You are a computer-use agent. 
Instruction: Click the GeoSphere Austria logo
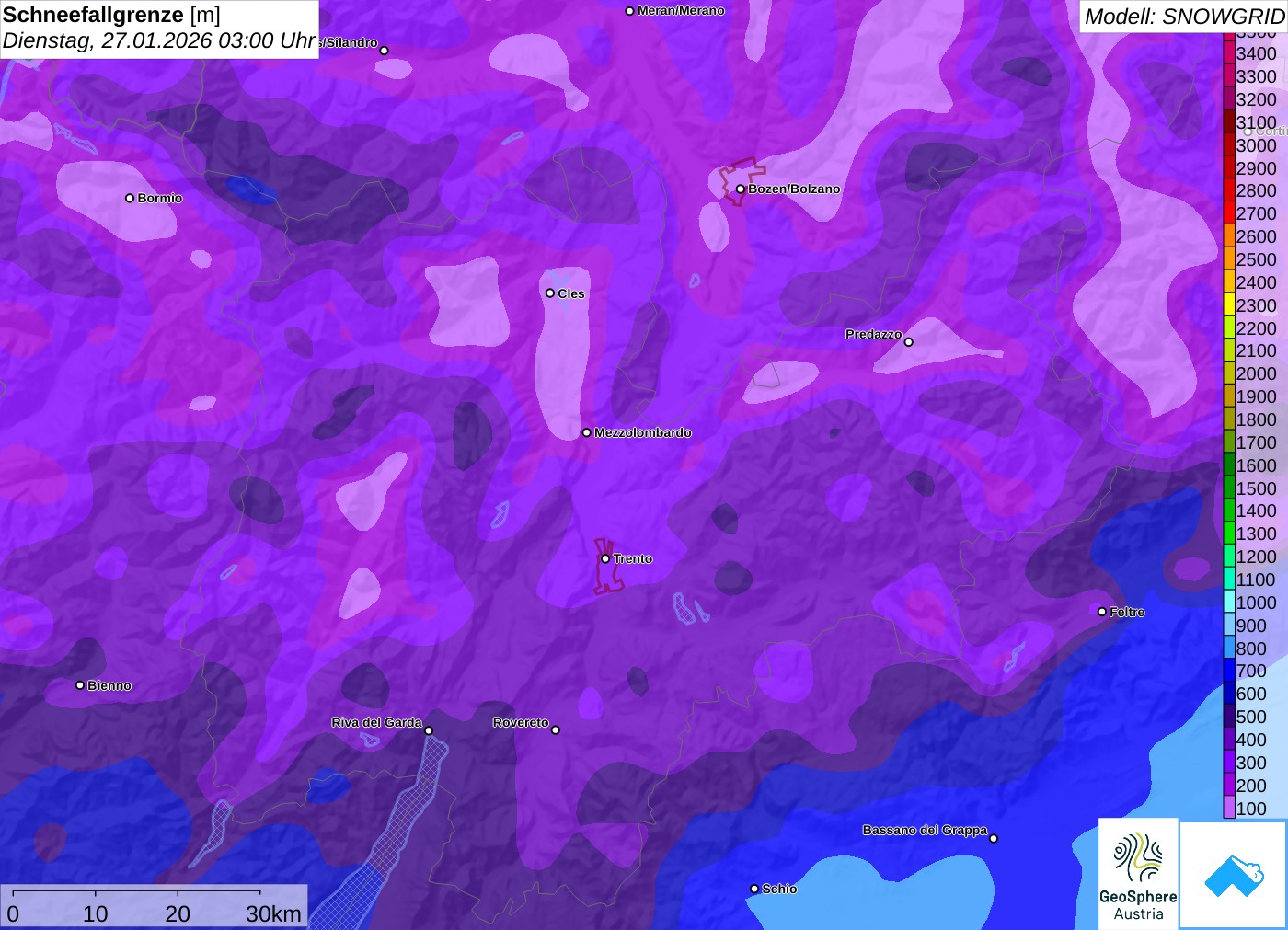point(1138,874)
